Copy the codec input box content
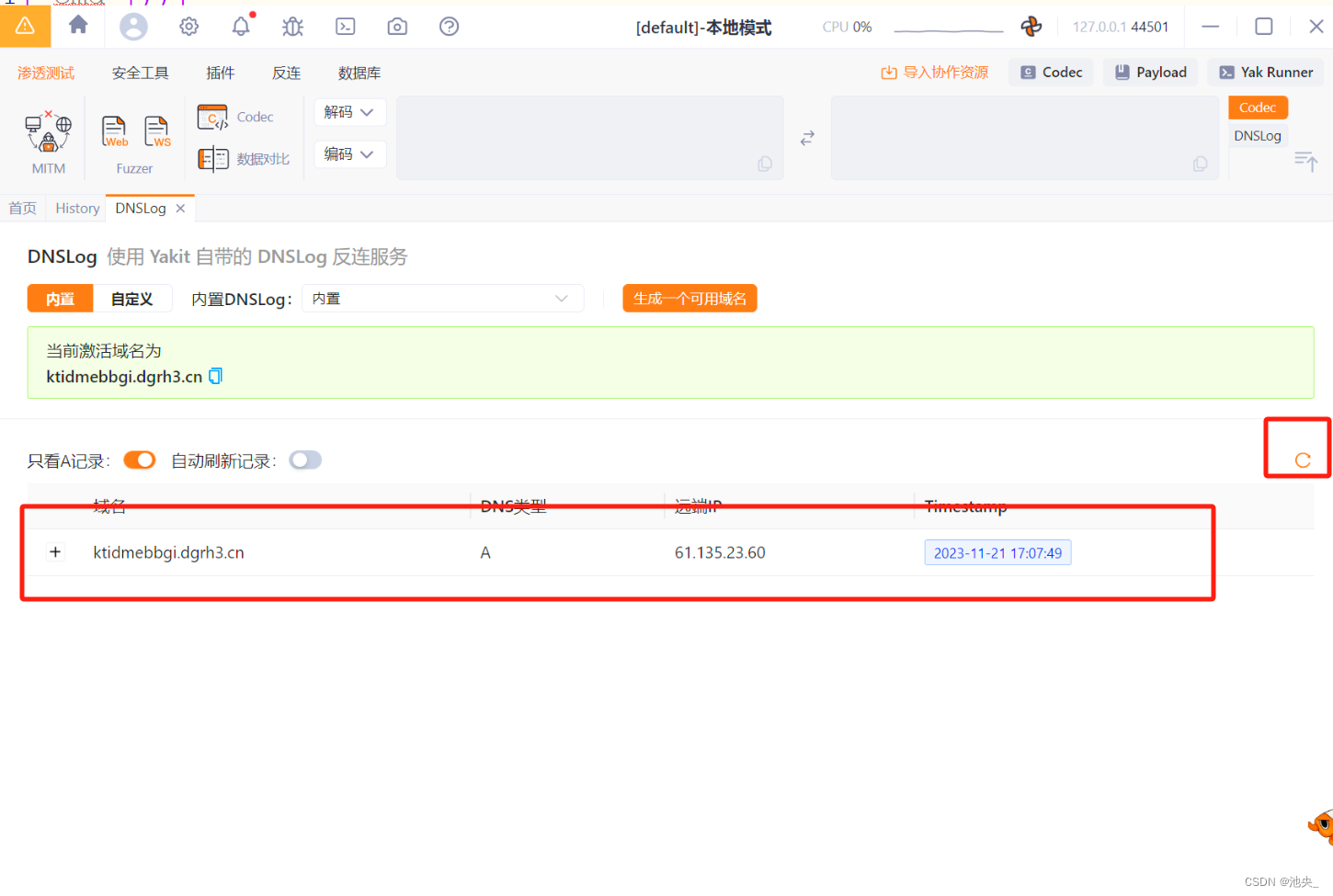Image resolution: width=1333 pixels, height=896 pixels. tap(765, 164)
